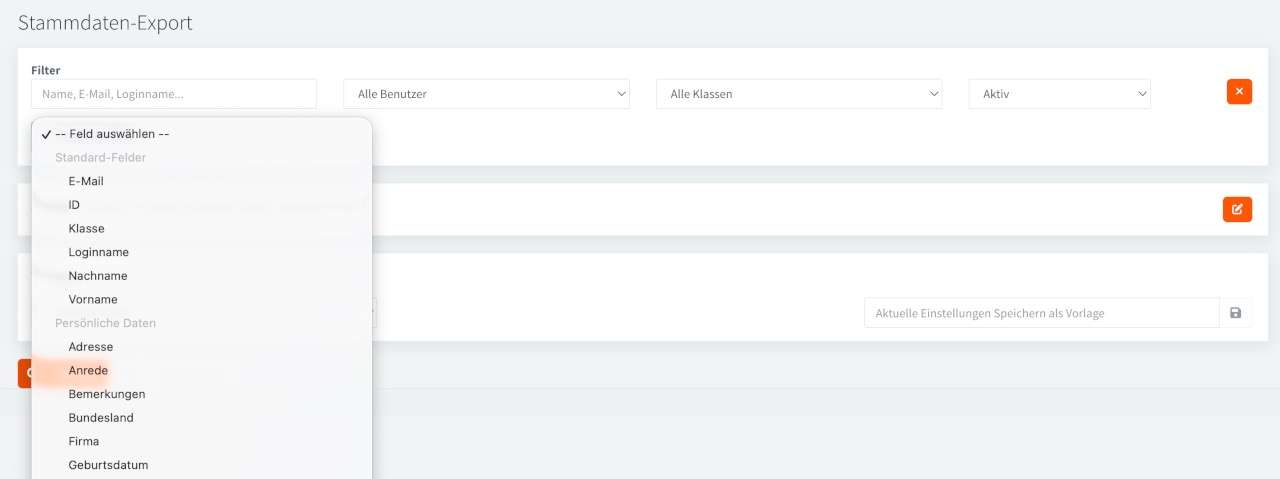Select Firma in the dropdown list
The image size is (1280, 479).
84,441
